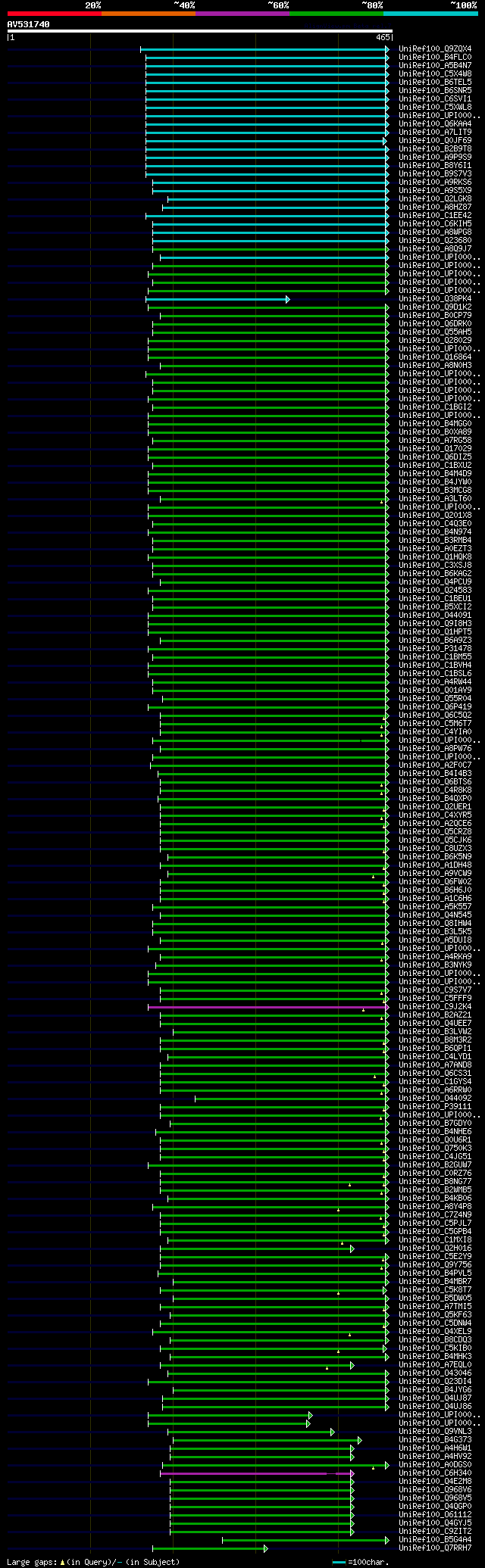The height and width of the screenshot is (1568, 485).
Task: Select the UniRef100_C9ZIT2 label
Action: click(435, 1532)
